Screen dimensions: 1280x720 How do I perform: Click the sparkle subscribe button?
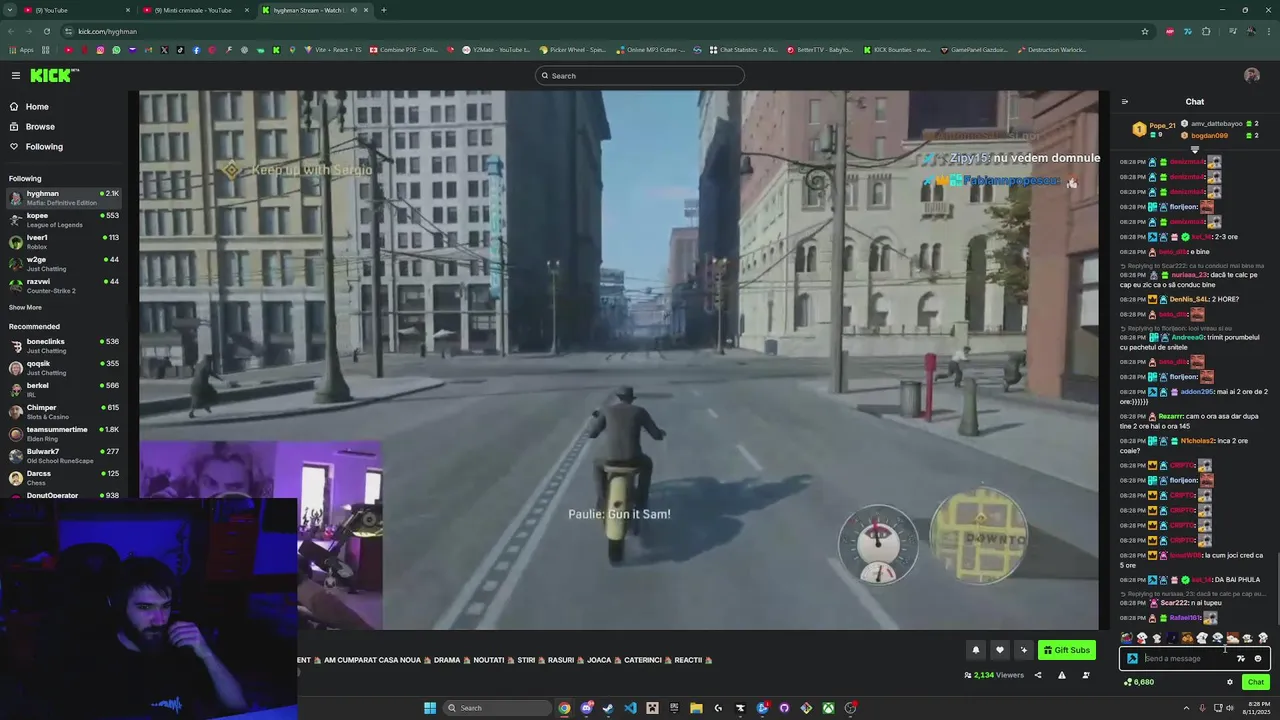[1023, 650]
